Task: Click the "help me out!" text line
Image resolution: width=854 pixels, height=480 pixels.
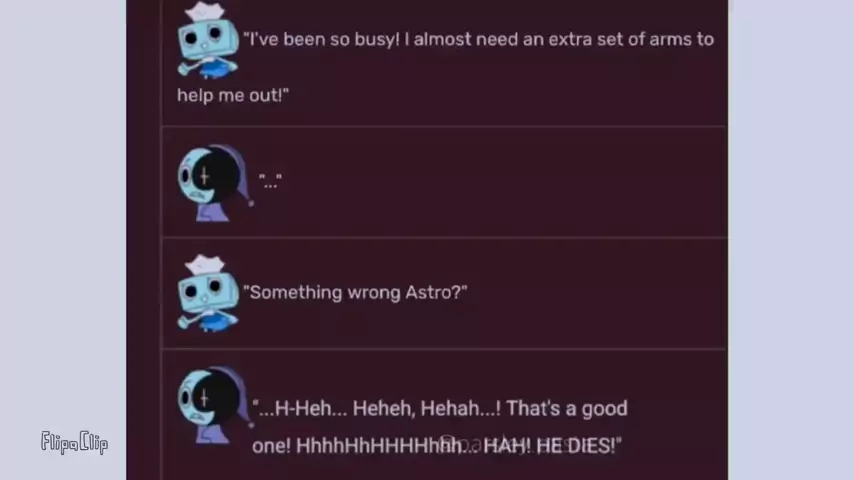Action: [233, 95]
